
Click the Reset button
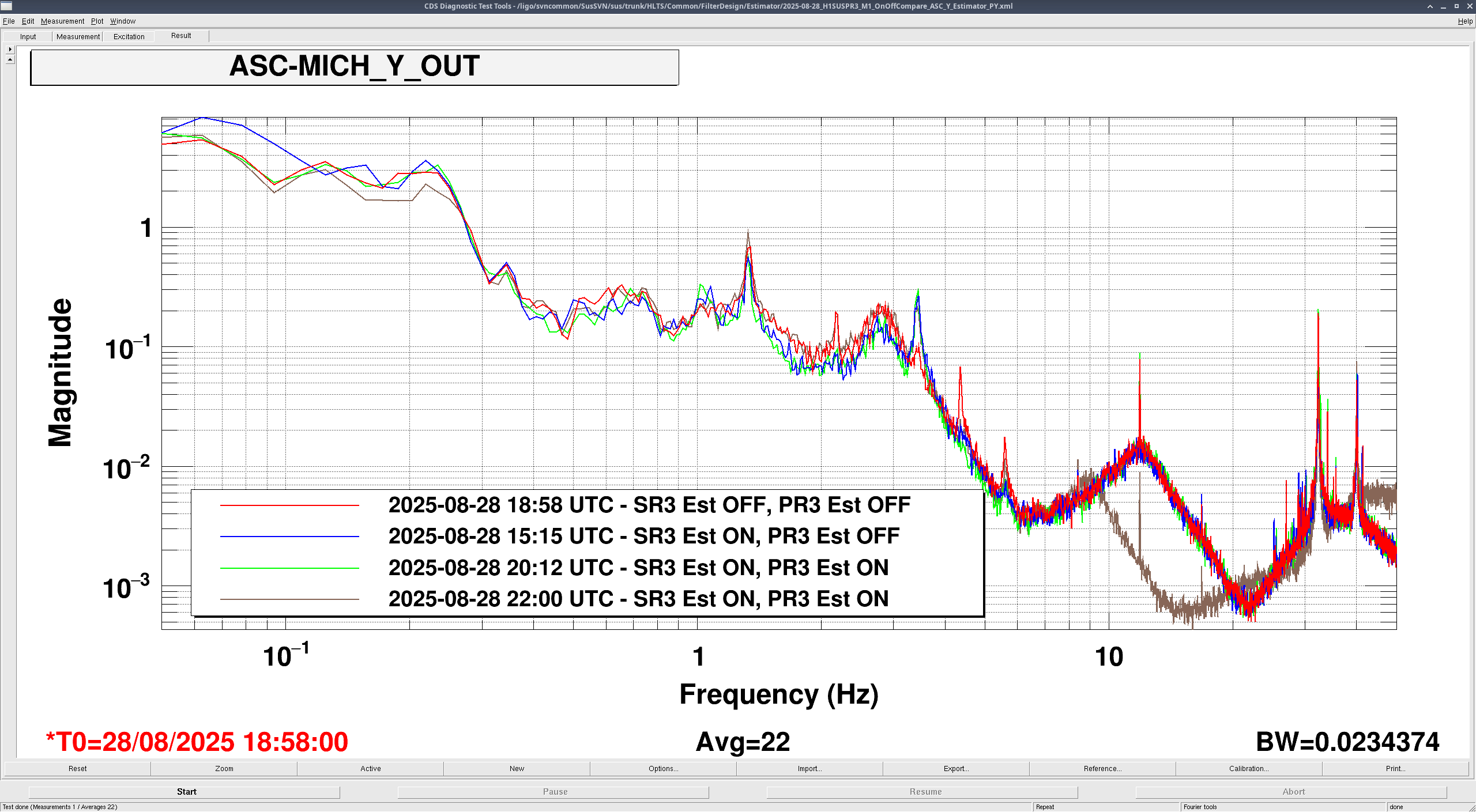click(77, 768)
